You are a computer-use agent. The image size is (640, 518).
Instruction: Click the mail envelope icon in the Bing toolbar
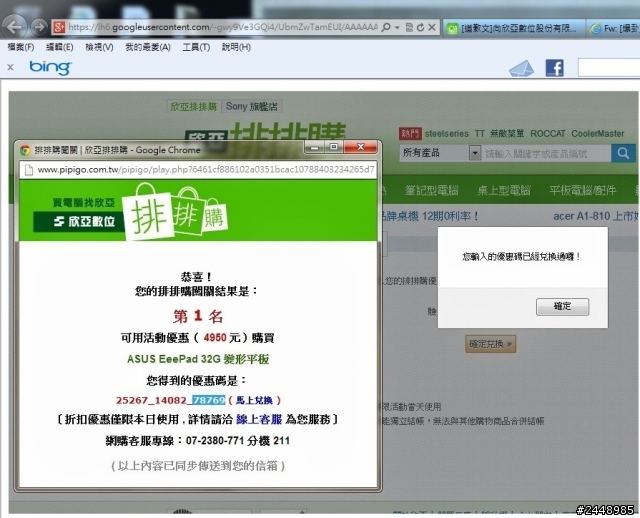pyautogui.click(x=522, y=68)
